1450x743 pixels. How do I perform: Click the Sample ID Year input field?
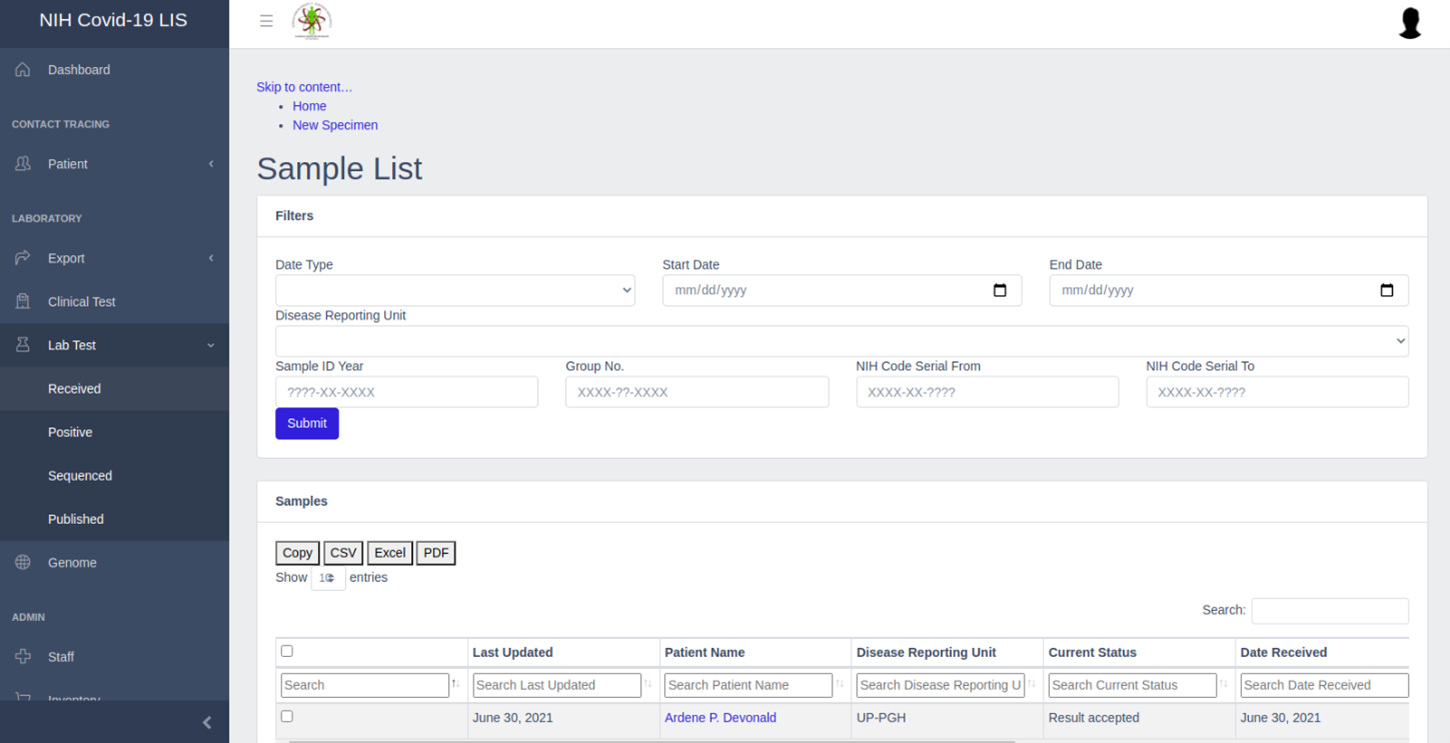click(x=406, y=392)
